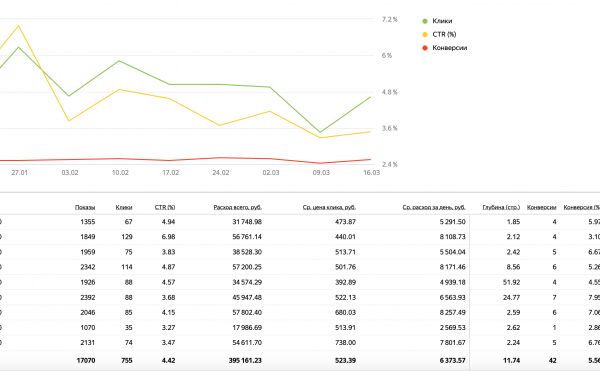This screenshot has width=600, height=371.
Task: Sort table by CTR (%) column header
Action: (x=165, y=207)
